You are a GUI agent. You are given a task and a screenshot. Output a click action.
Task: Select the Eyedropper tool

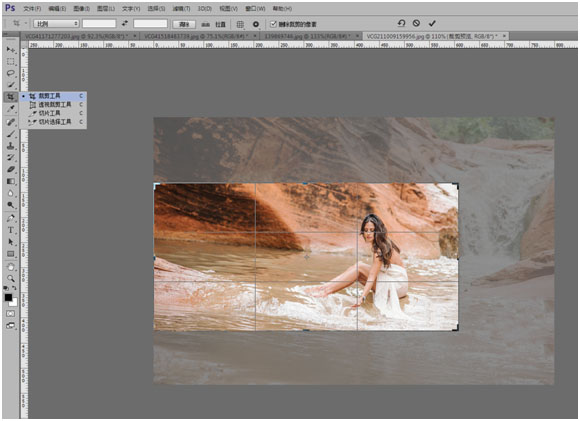[11, 109]
